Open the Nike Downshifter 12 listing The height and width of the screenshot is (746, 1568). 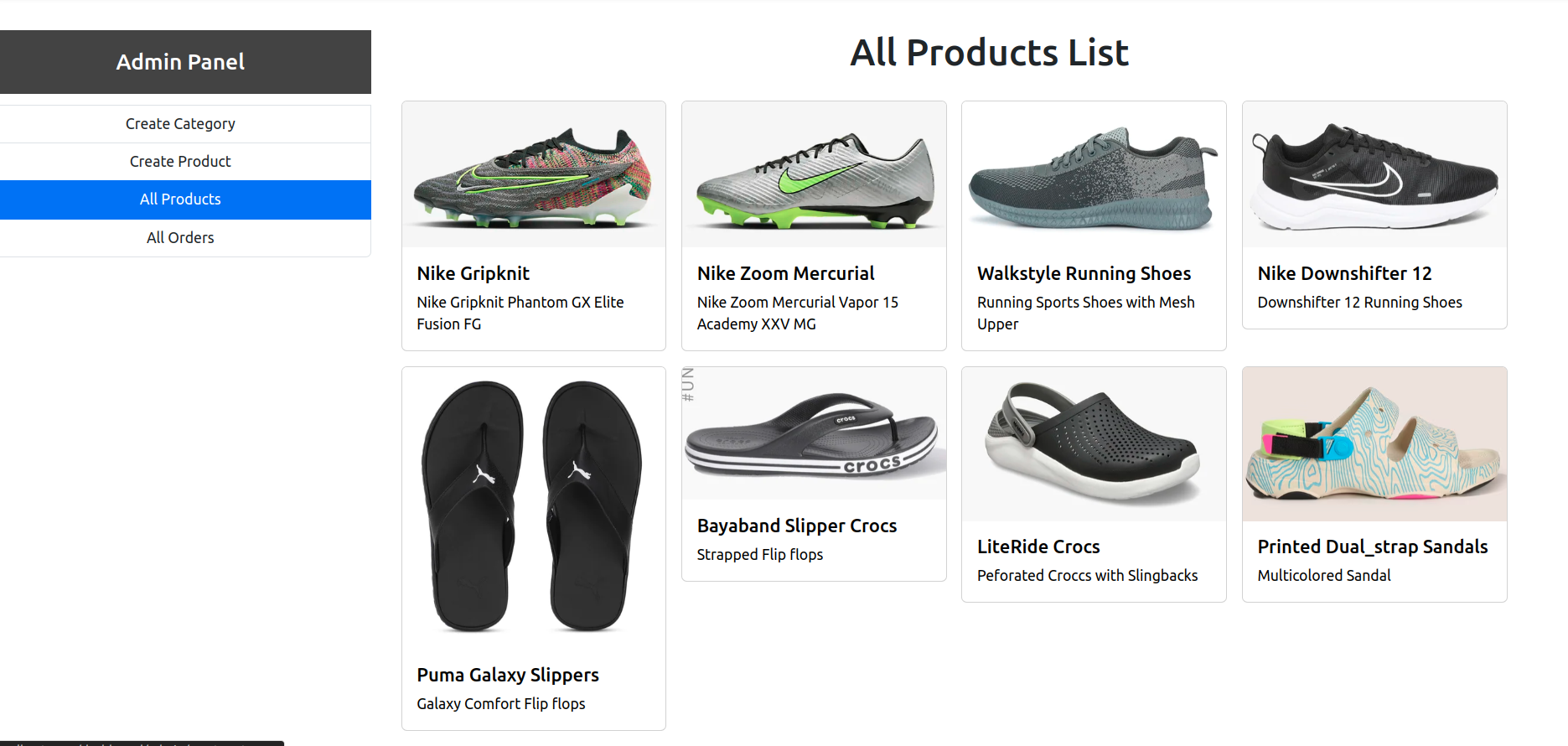coord(1344,273)
